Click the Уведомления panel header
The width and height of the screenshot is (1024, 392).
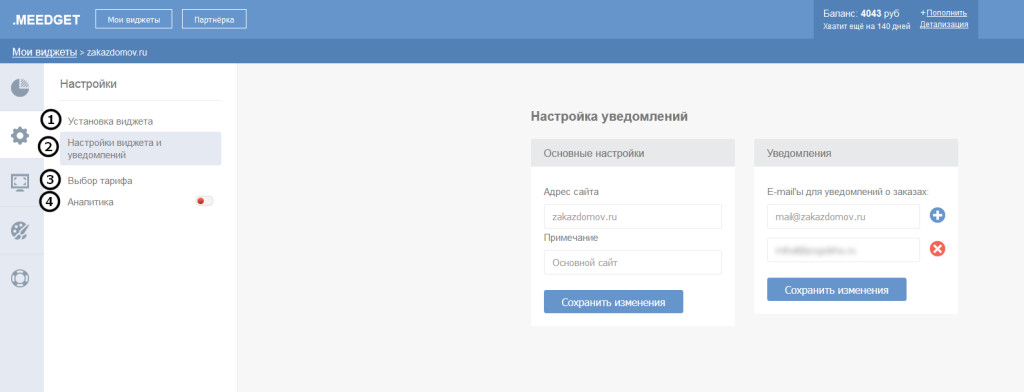pyautogui.click(x=856, y=153)
